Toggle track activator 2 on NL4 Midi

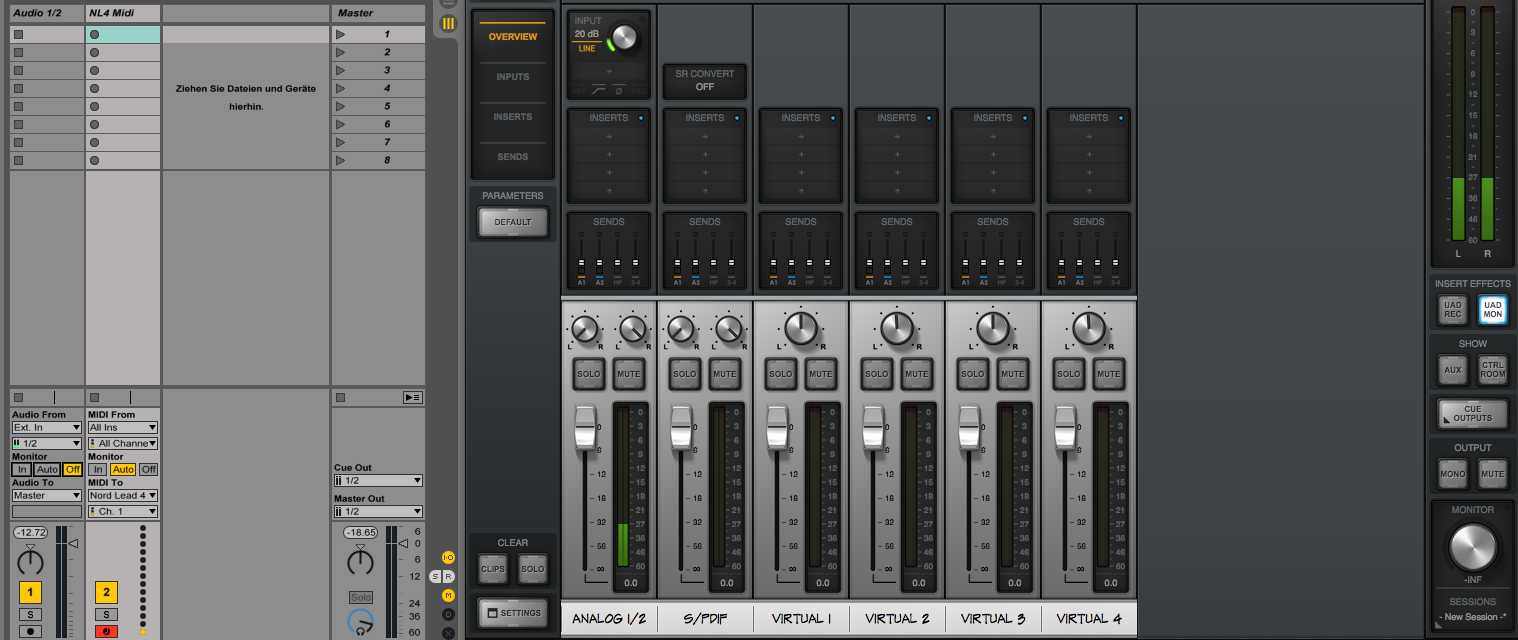(106, 592)
